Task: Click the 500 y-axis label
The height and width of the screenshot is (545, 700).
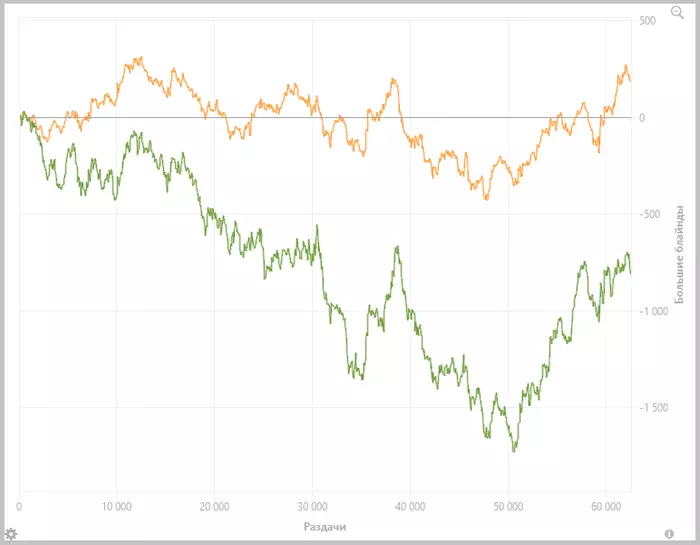Action: (x=647, y=21)
